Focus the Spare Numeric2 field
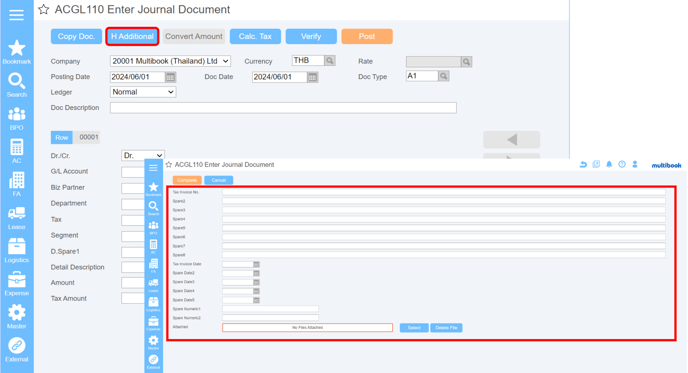Screen dimensions: 688x373 click(x=270, y=318)
